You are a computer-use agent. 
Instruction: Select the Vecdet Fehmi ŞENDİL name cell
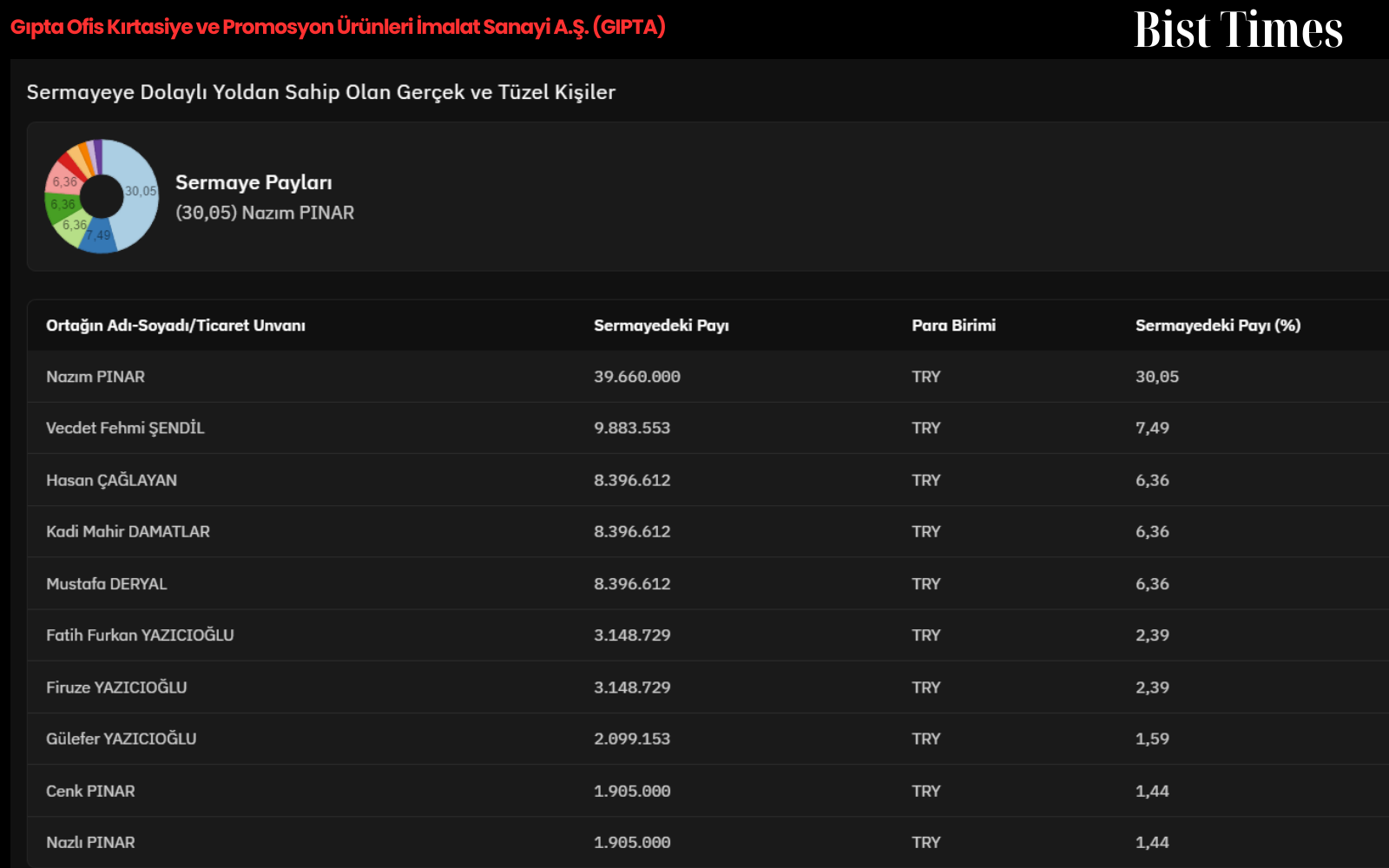125,428
